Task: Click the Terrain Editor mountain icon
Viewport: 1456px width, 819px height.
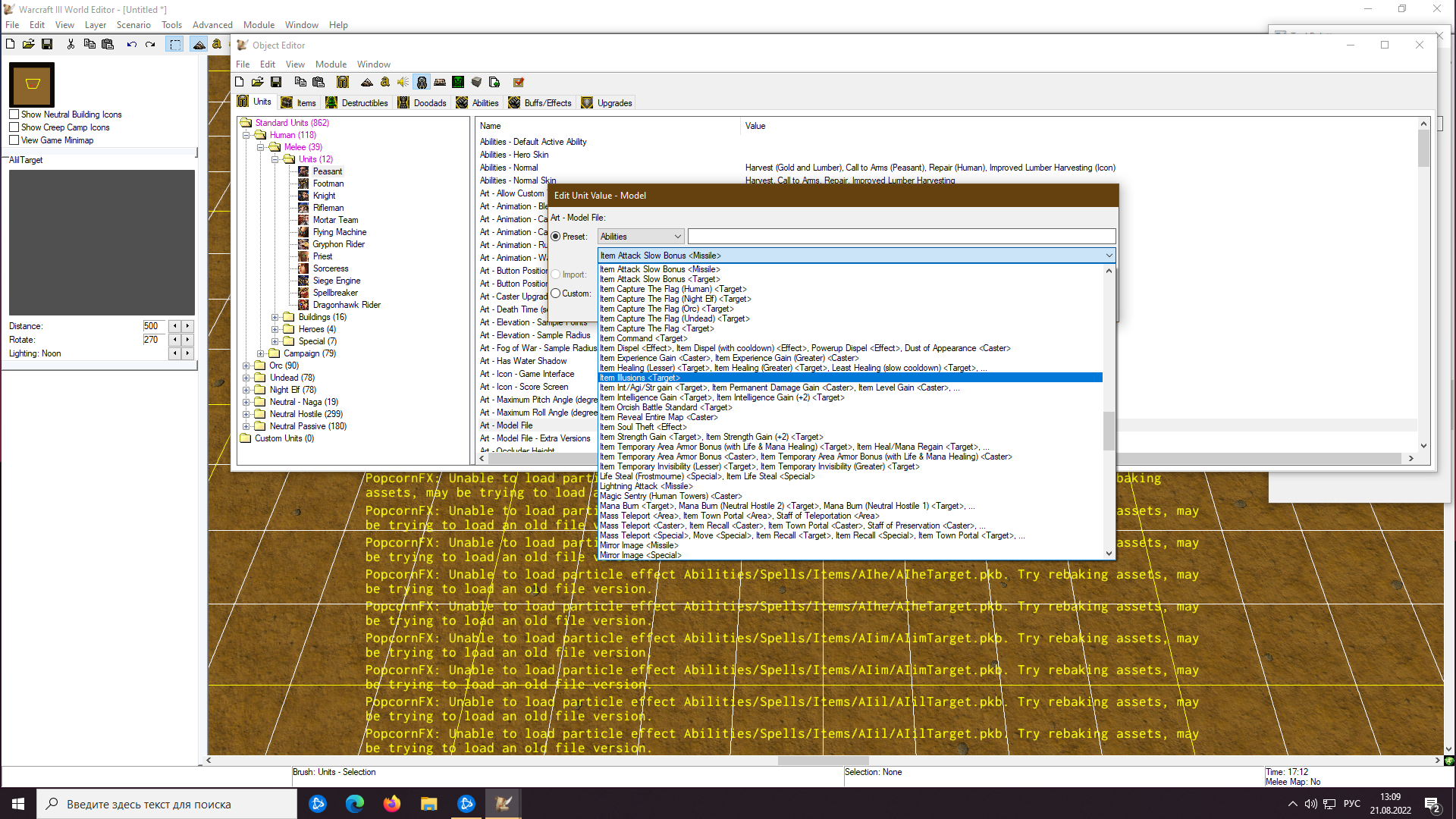Action: tap(367, 82)
